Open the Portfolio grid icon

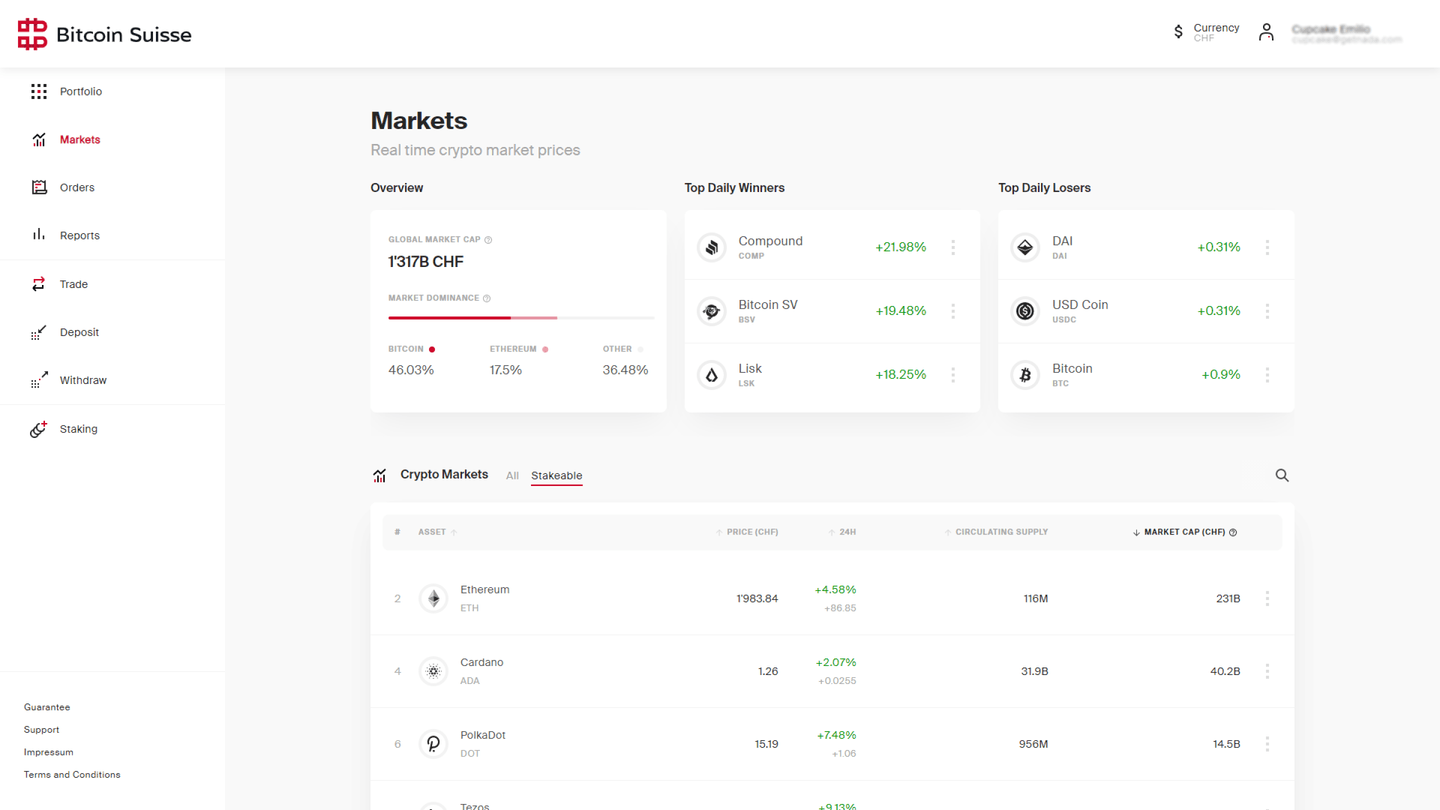(x=39, y=92)
